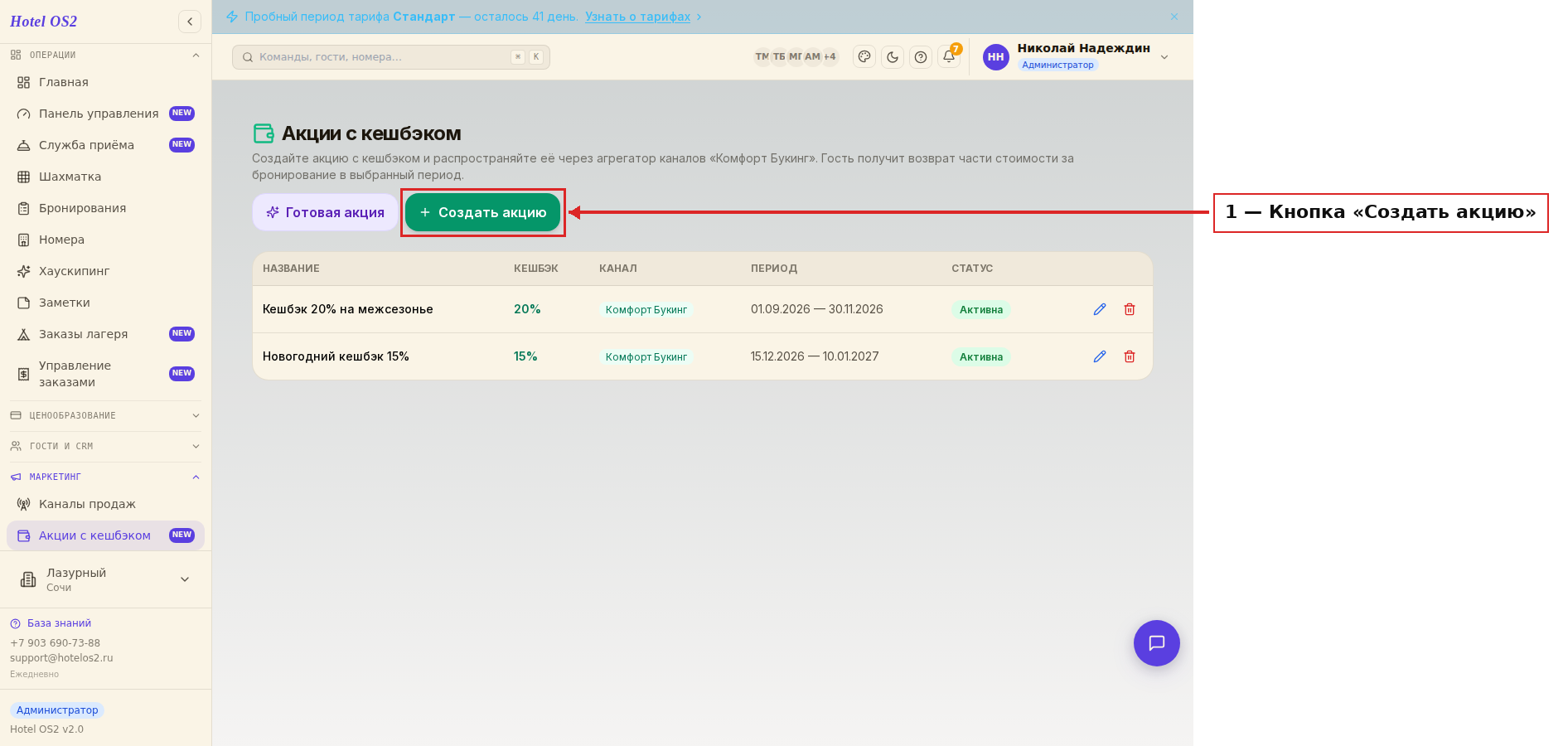Image resolution: width=1568 pixels, height=746 pixels.
Task: Delete the Новогодний кешбэк 15% promotion
Action: [1130, 356]
